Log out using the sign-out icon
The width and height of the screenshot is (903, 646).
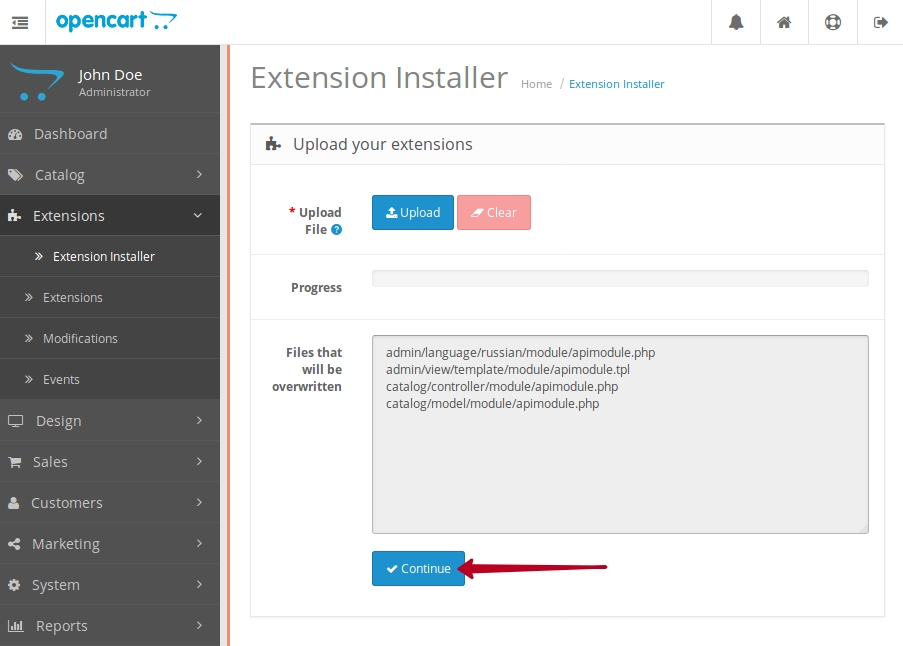point(880,22)
